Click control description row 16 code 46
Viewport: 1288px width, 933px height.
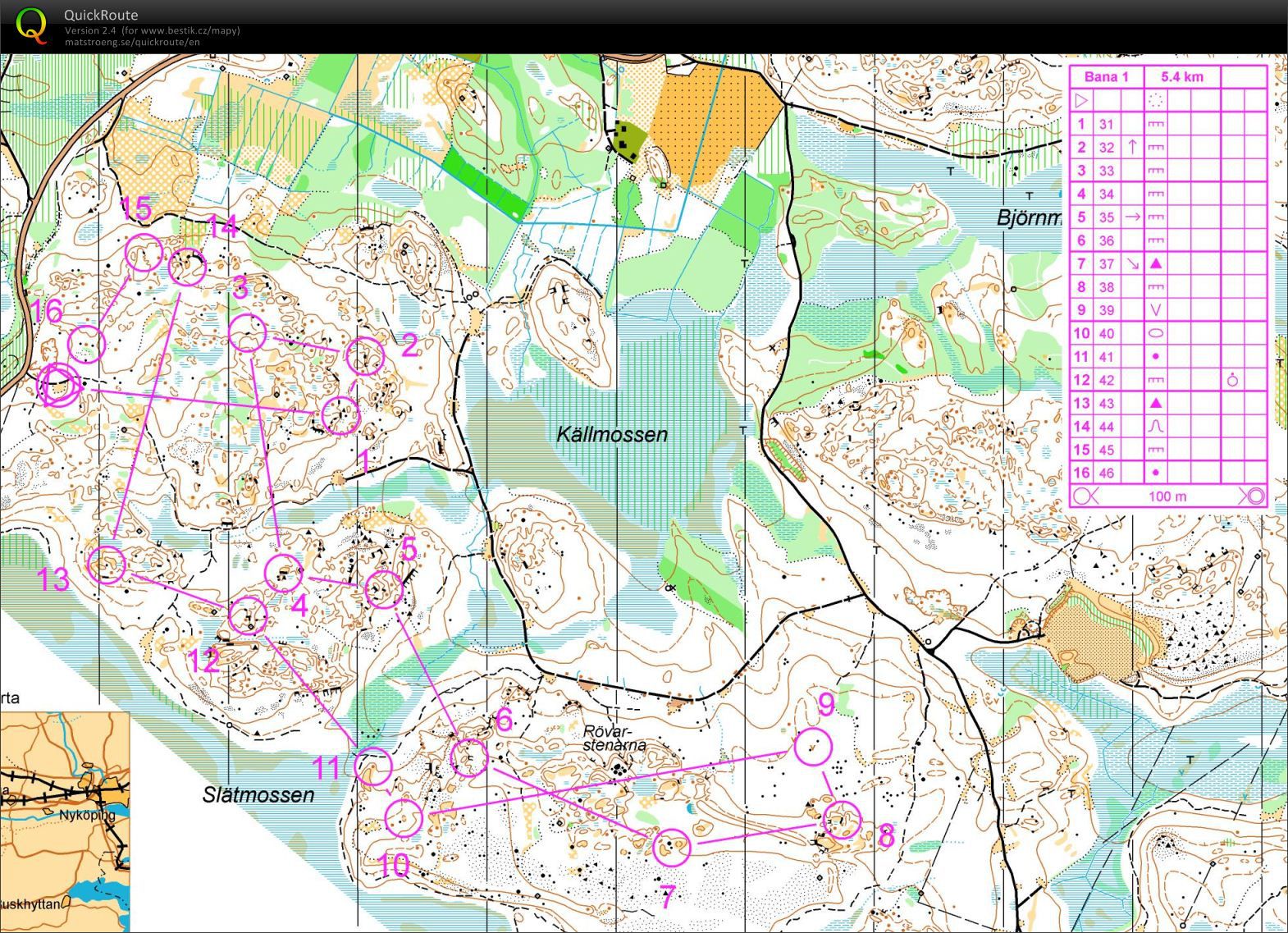click(x=1169, y=473)
